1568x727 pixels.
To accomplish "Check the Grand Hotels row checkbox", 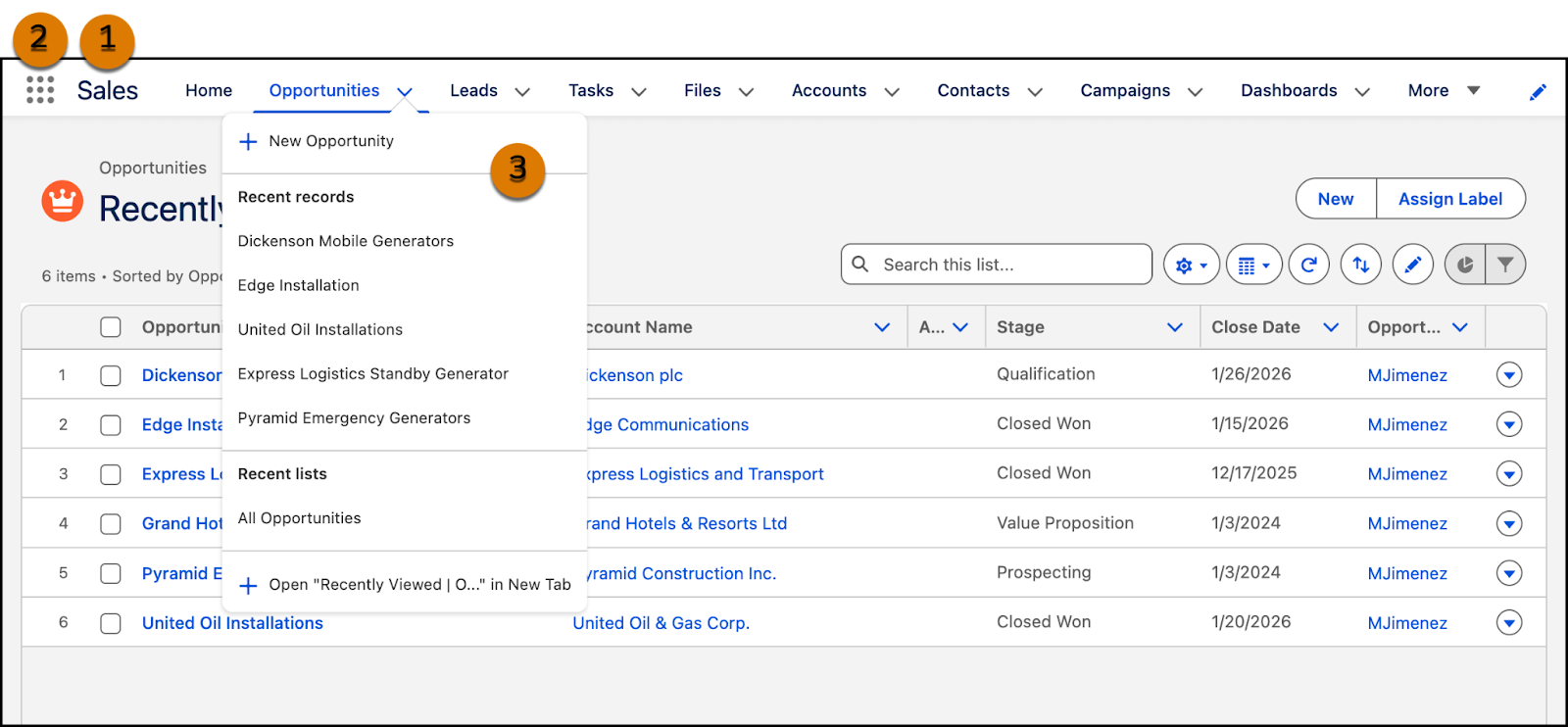I will coord(111,524).
